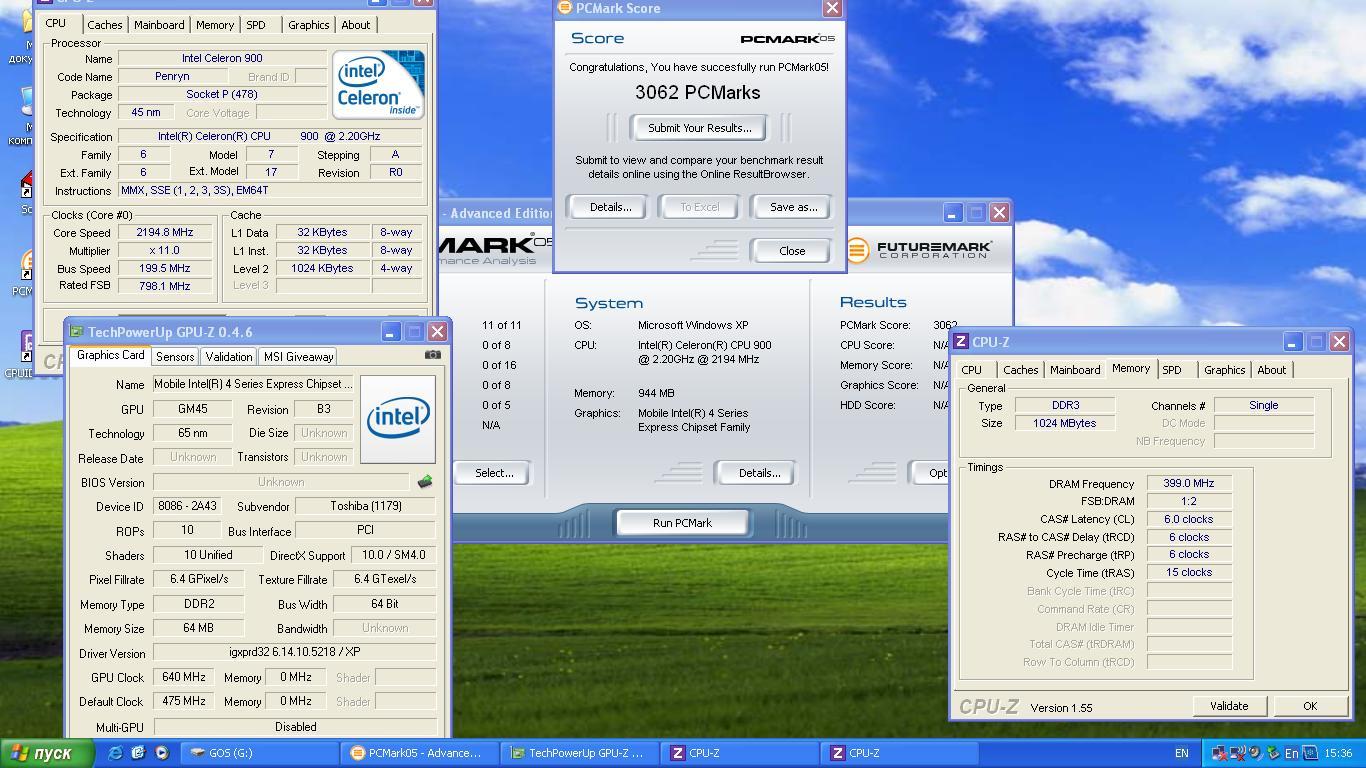This screenshot has width=1366, height=768.
Task: Click the Subvendor Toshiba (1179) field
Action: point(365,506)
